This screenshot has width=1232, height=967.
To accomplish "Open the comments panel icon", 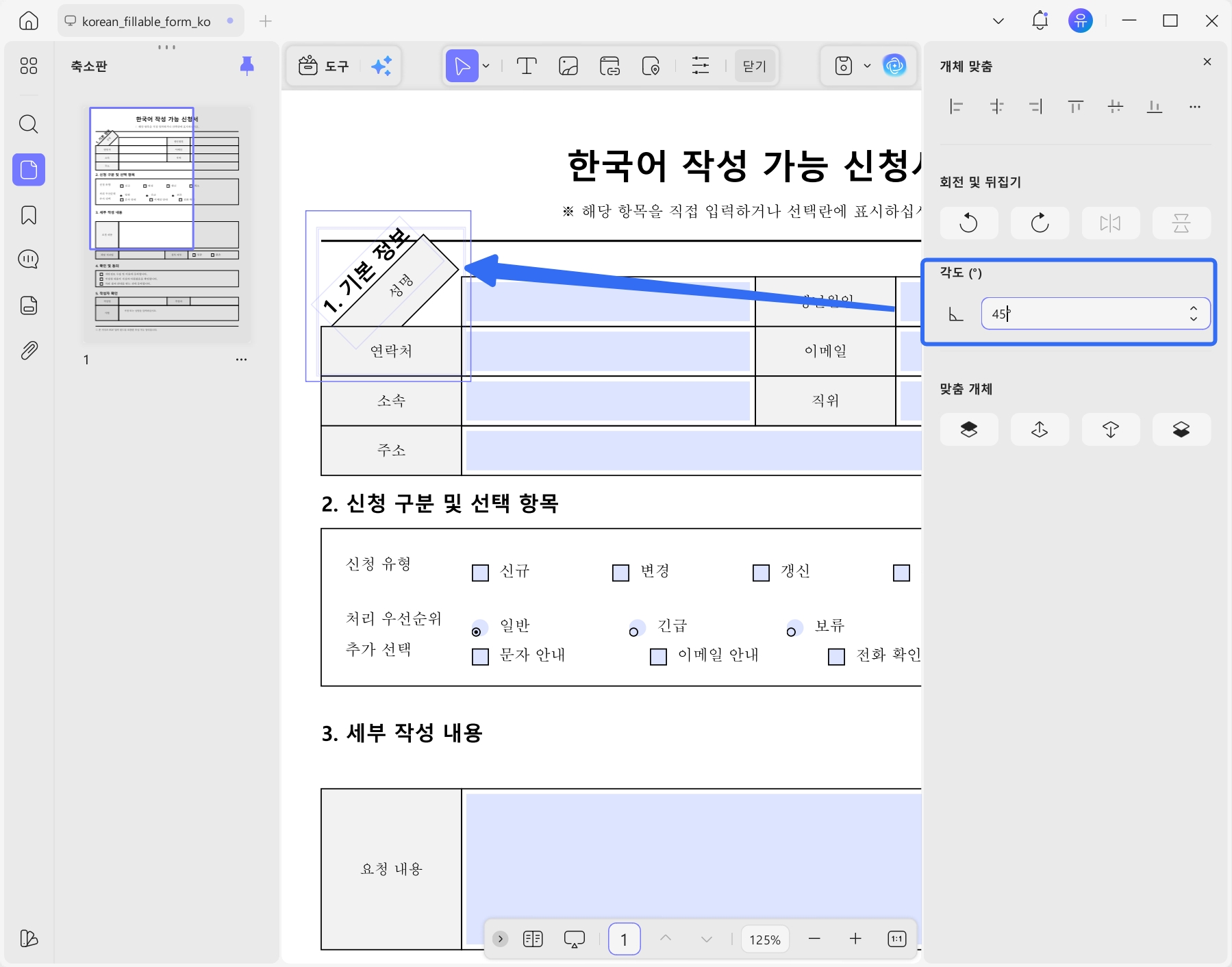I will 29,260.
